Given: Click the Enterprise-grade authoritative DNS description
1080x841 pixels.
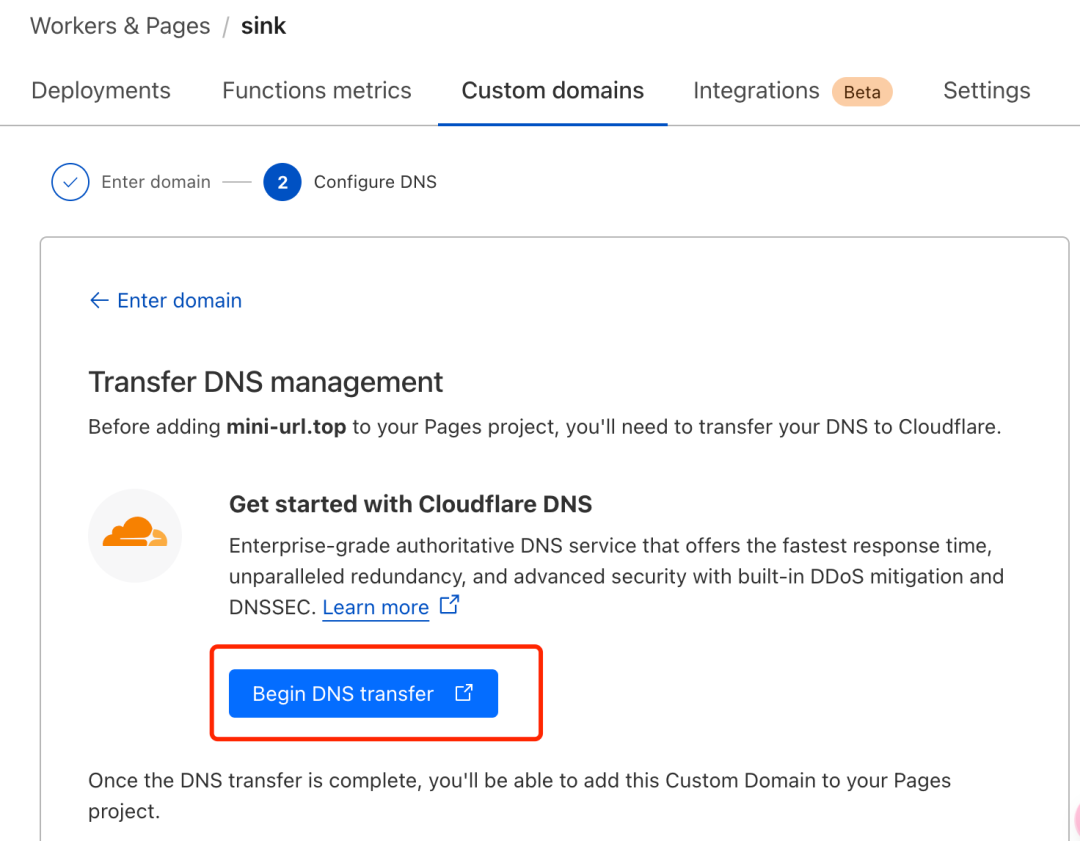Looking at the screenshot, I should tap(616, 577).
